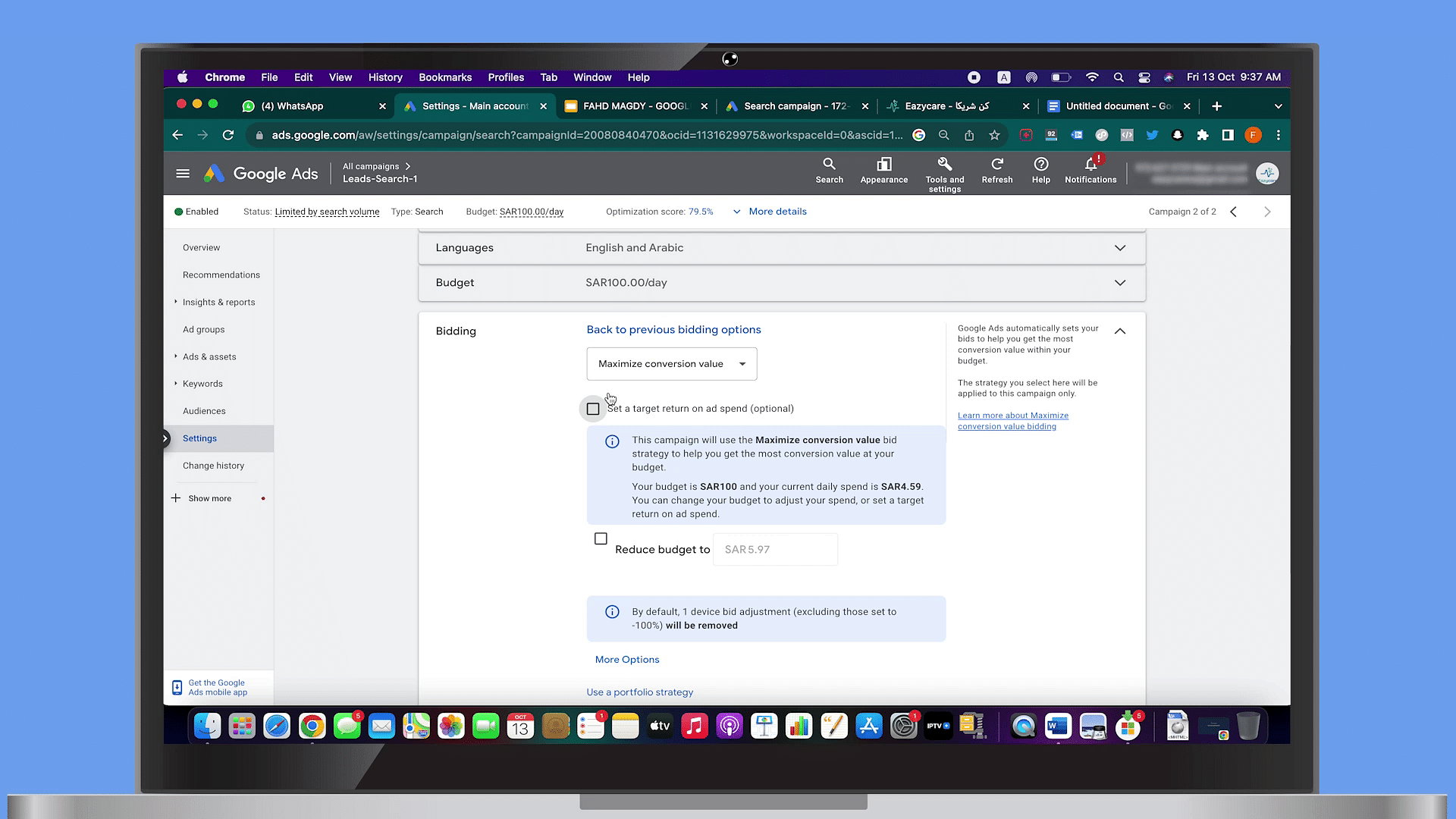
Task: Expand the Languages settings row
Action: [x=782, y=248]
